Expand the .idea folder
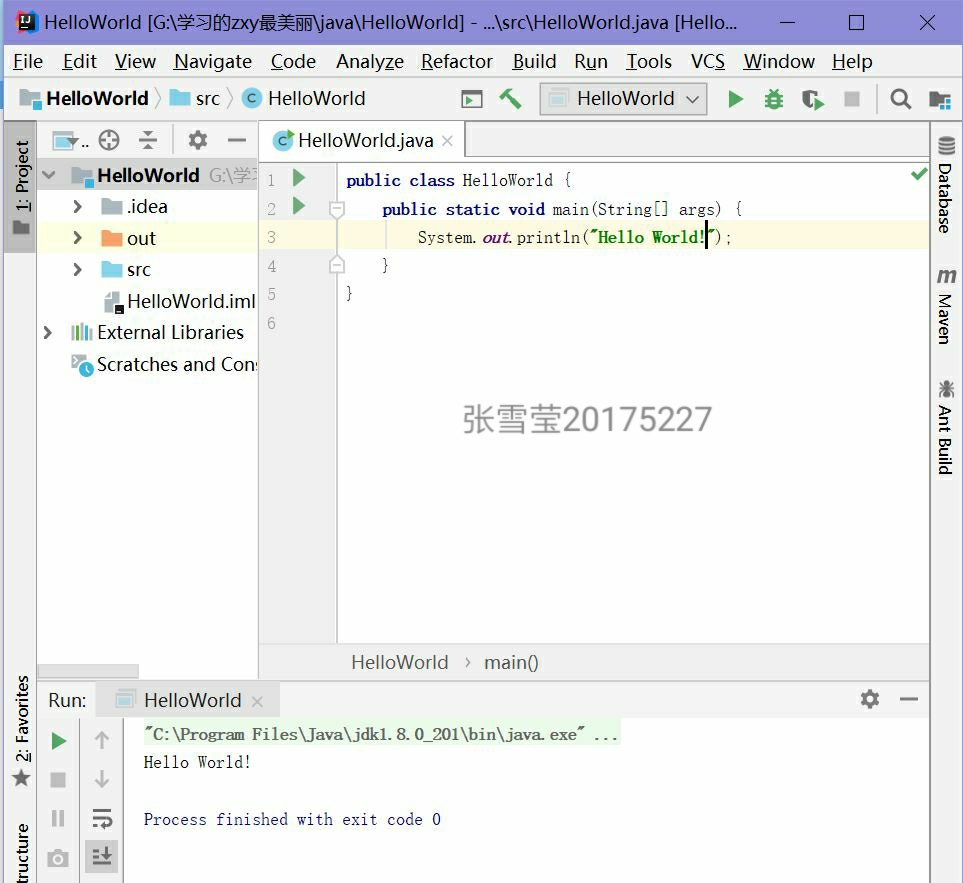 point(77,206)
